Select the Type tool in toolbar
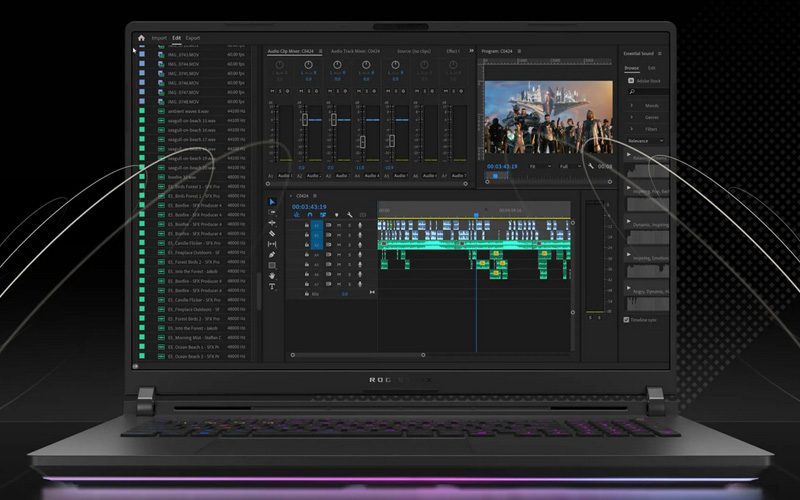Image resolution: width=800 pixels, height=500 pixels. click(x=272, y=287)
